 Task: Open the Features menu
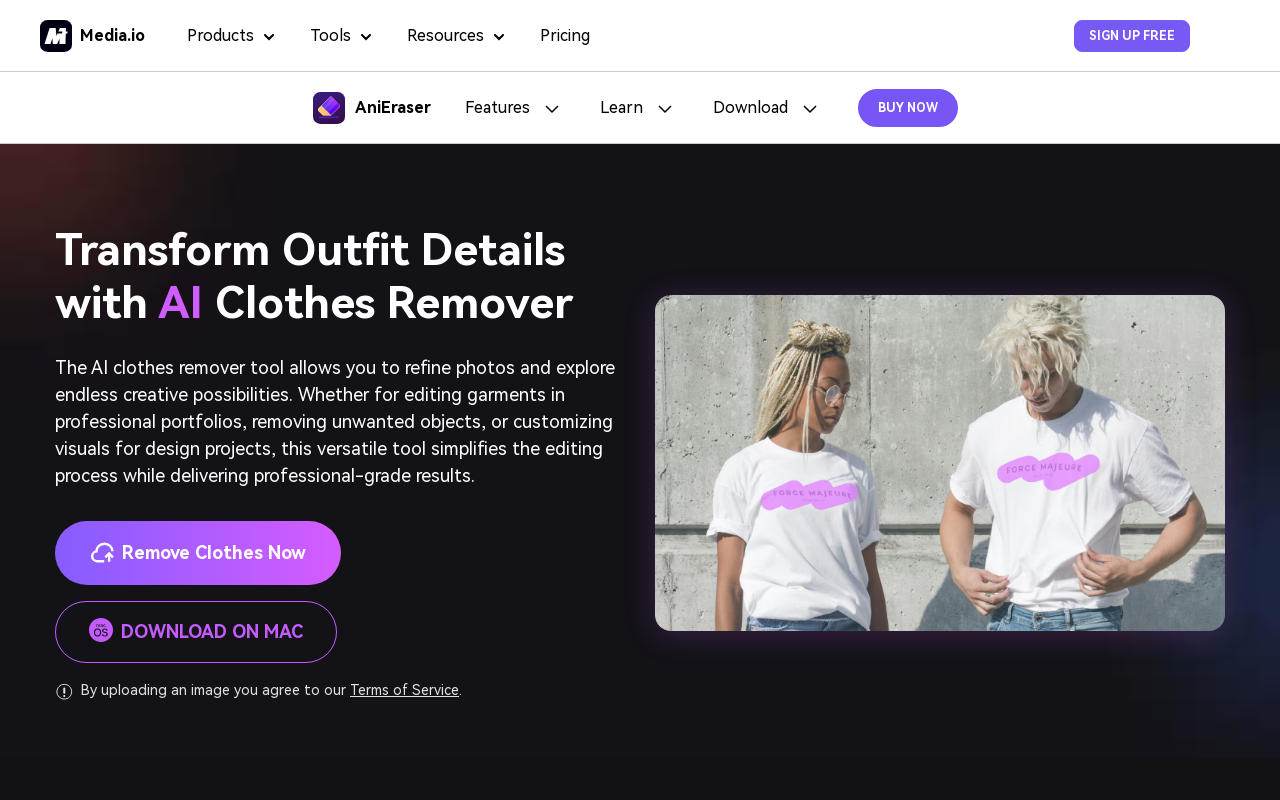coord(497,108)
